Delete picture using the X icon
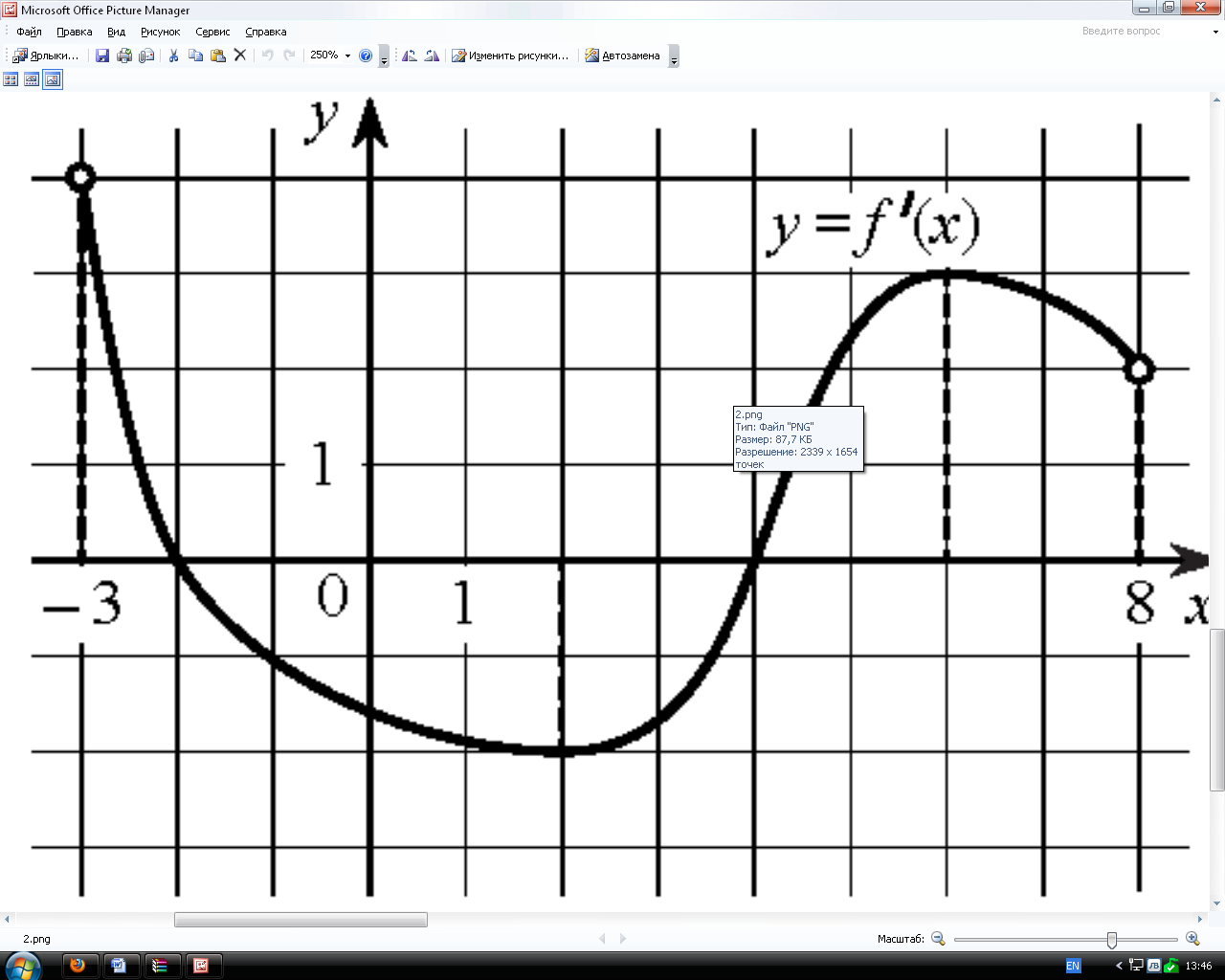The height and width of the screenshot is (980, 1225). (x=240, y=56)
